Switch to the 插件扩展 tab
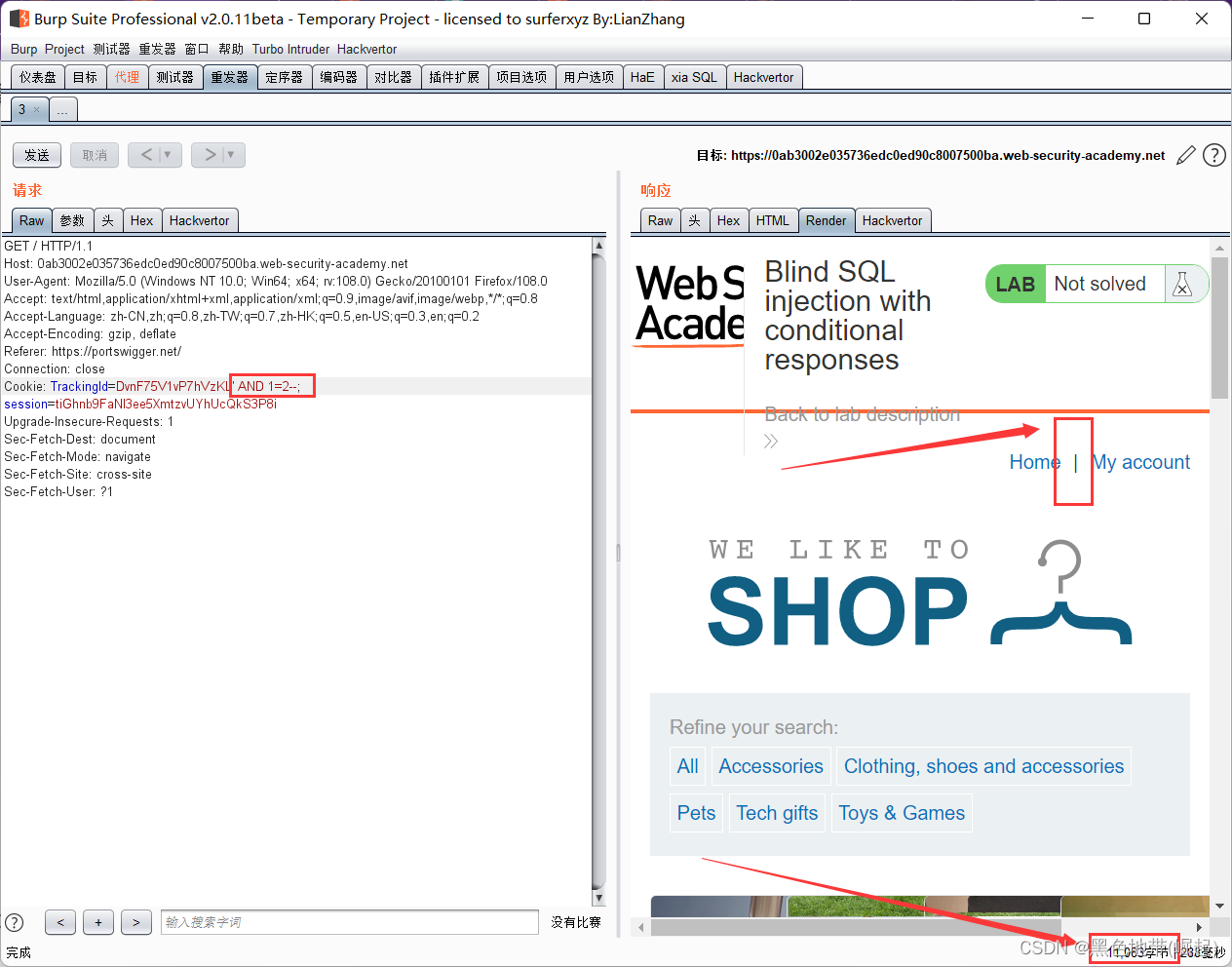 point(454,77)
